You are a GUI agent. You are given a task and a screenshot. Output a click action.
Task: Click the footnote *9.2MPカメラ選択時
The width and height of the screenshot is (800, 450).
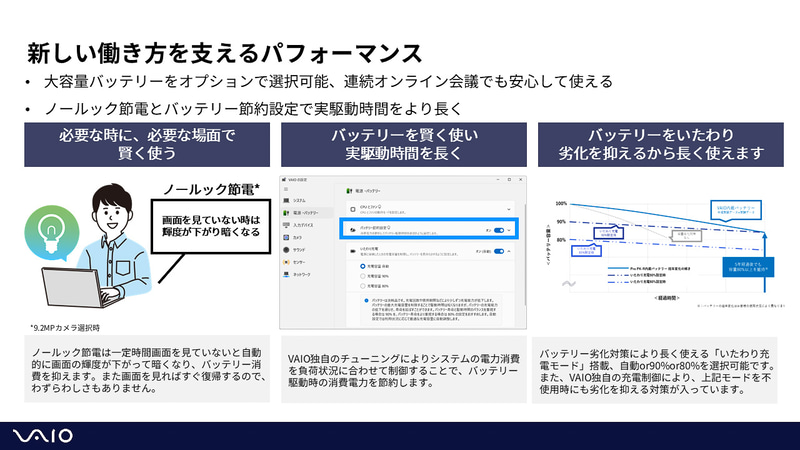(65, 328)
